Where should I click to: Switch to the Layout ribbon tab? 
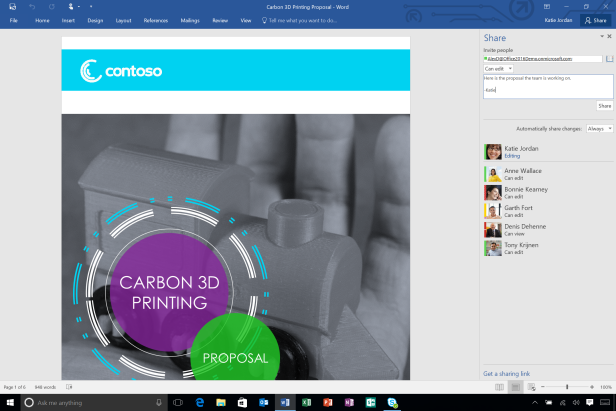[123, 20]
